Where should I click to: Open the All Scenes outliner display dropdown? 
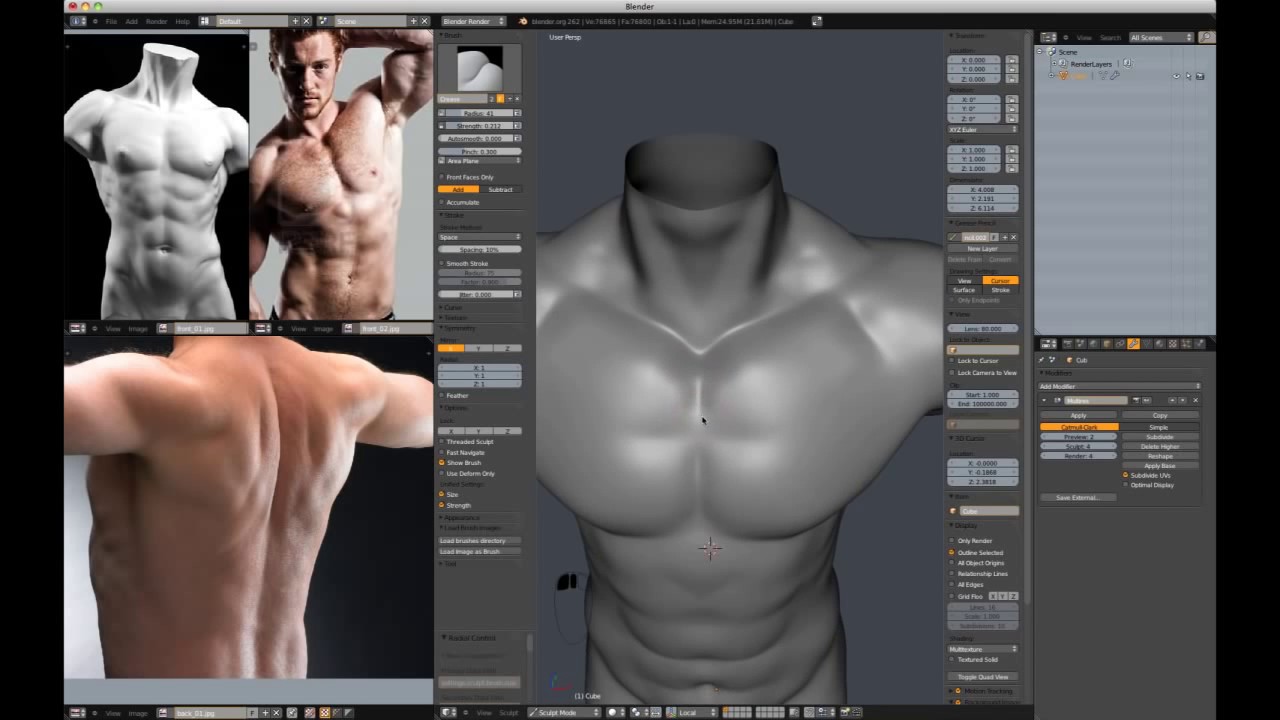1161,37
